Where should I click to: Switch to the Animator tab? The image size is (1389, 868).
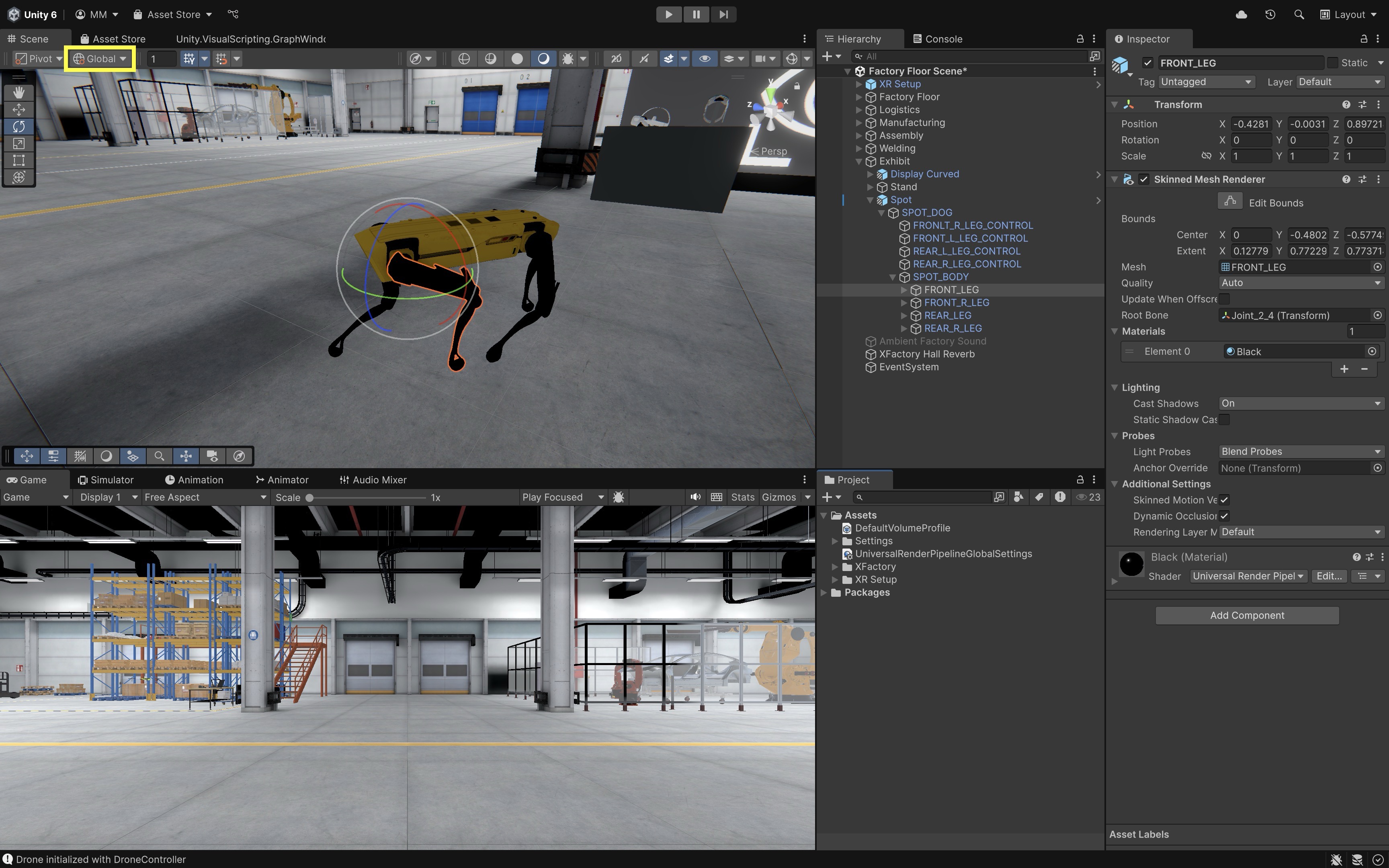click(282, 480)
